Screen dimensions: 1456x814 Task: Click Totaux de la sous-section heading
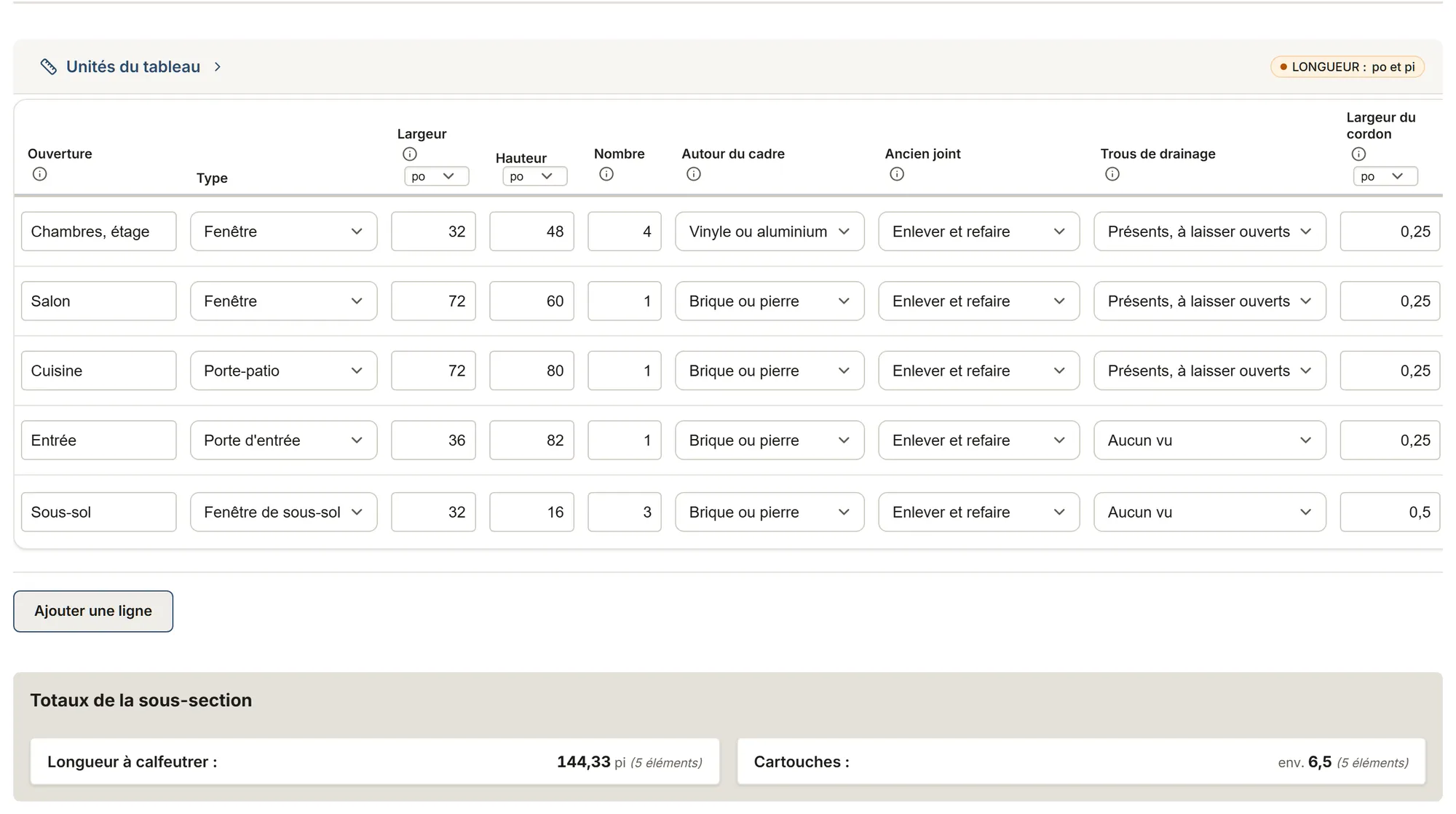141,700
